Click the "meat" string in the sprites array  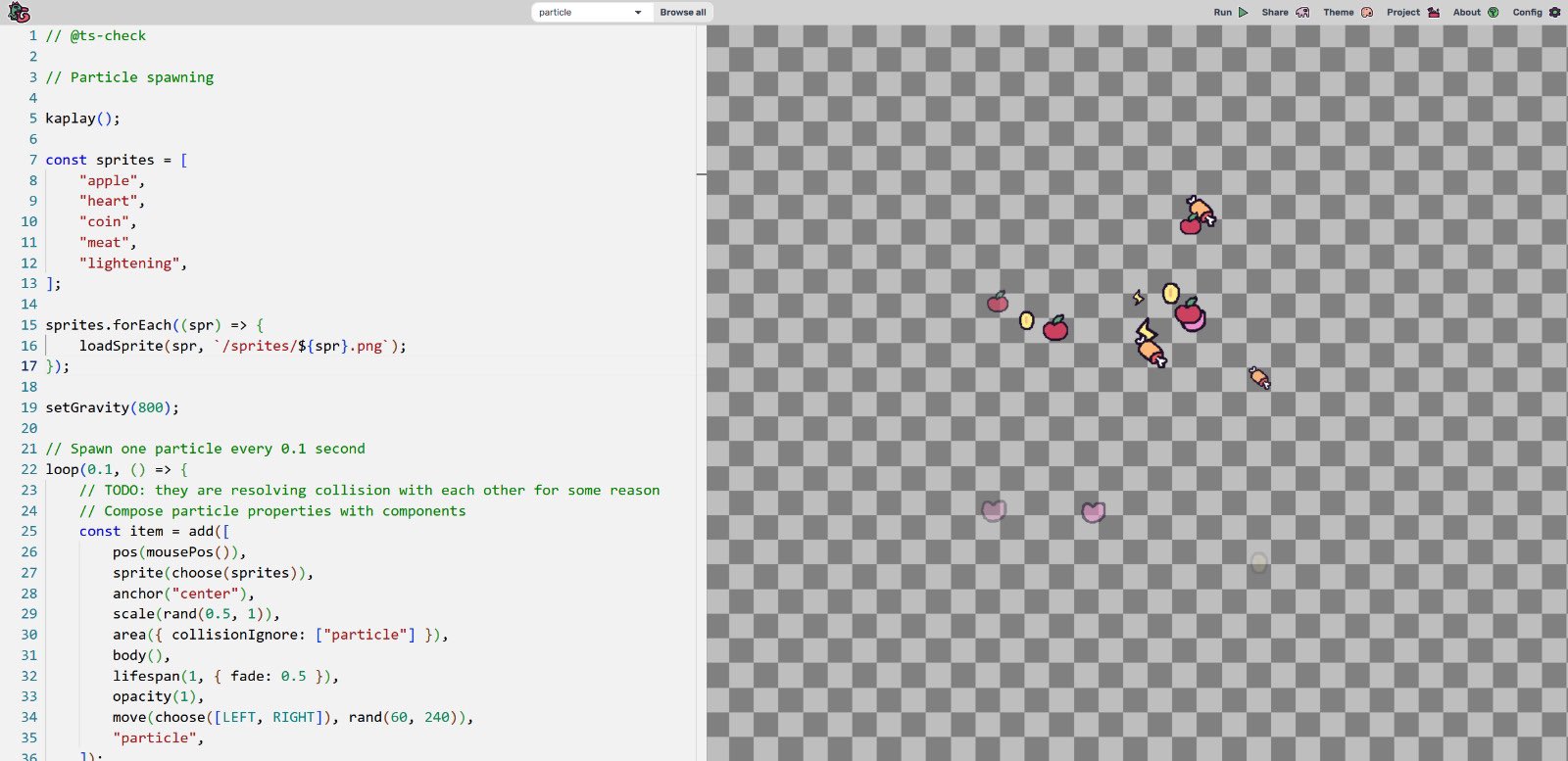[104, 242]
